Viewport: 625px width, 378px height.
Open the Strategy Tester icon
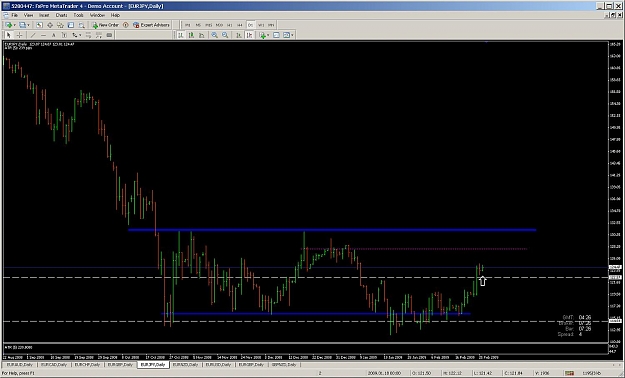(81, 25)
